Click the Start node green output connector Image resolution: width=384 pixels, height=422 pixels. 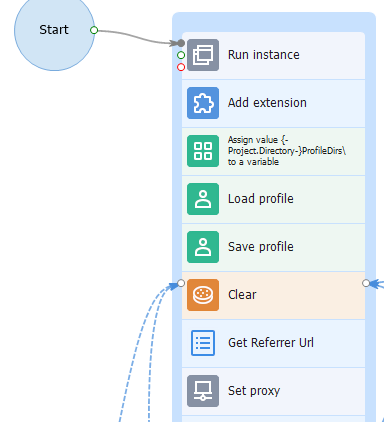[94, 30]
